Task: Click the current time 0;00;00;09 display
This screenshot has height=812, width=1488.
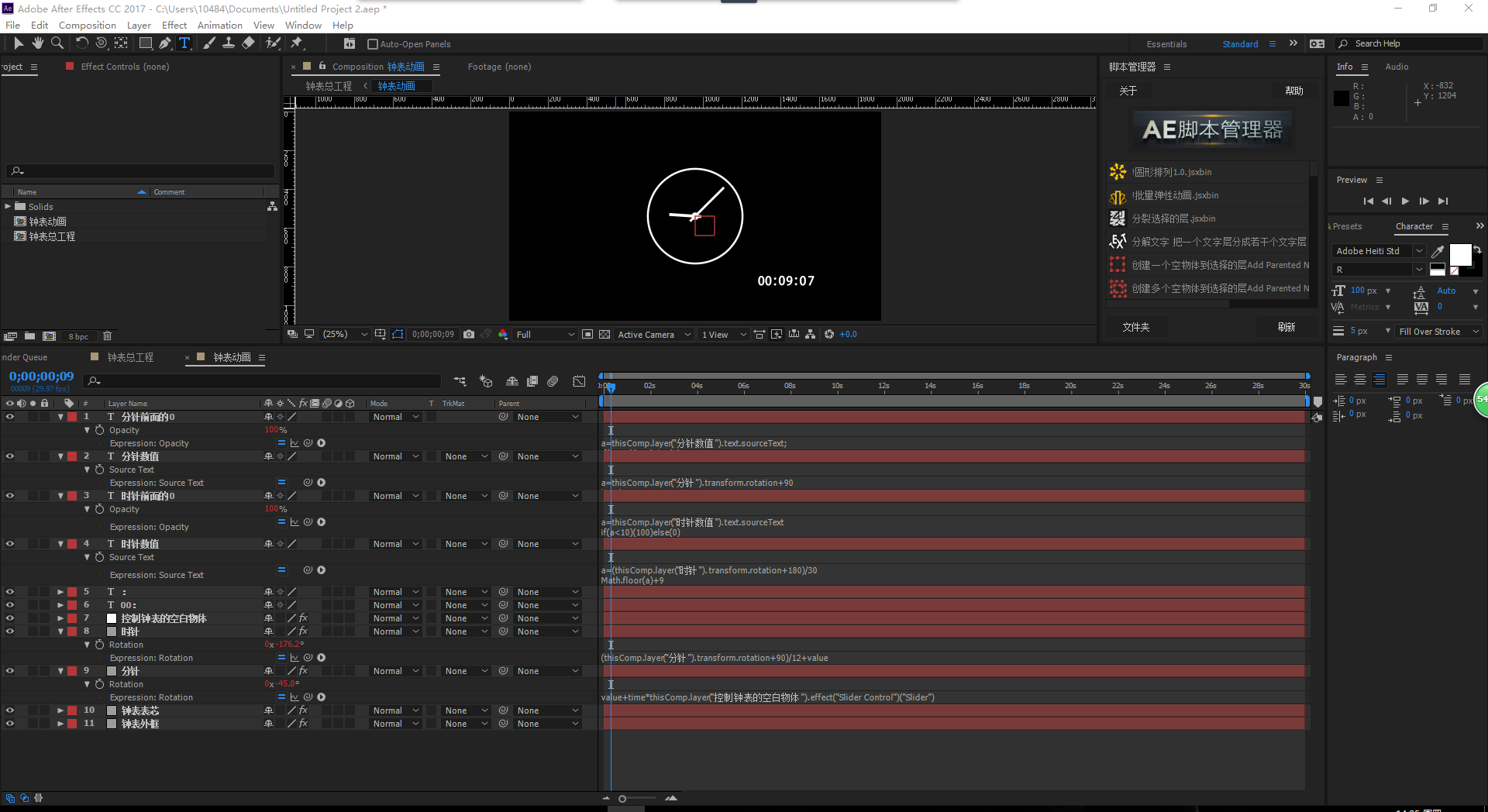Action: [x=41, y=377]
